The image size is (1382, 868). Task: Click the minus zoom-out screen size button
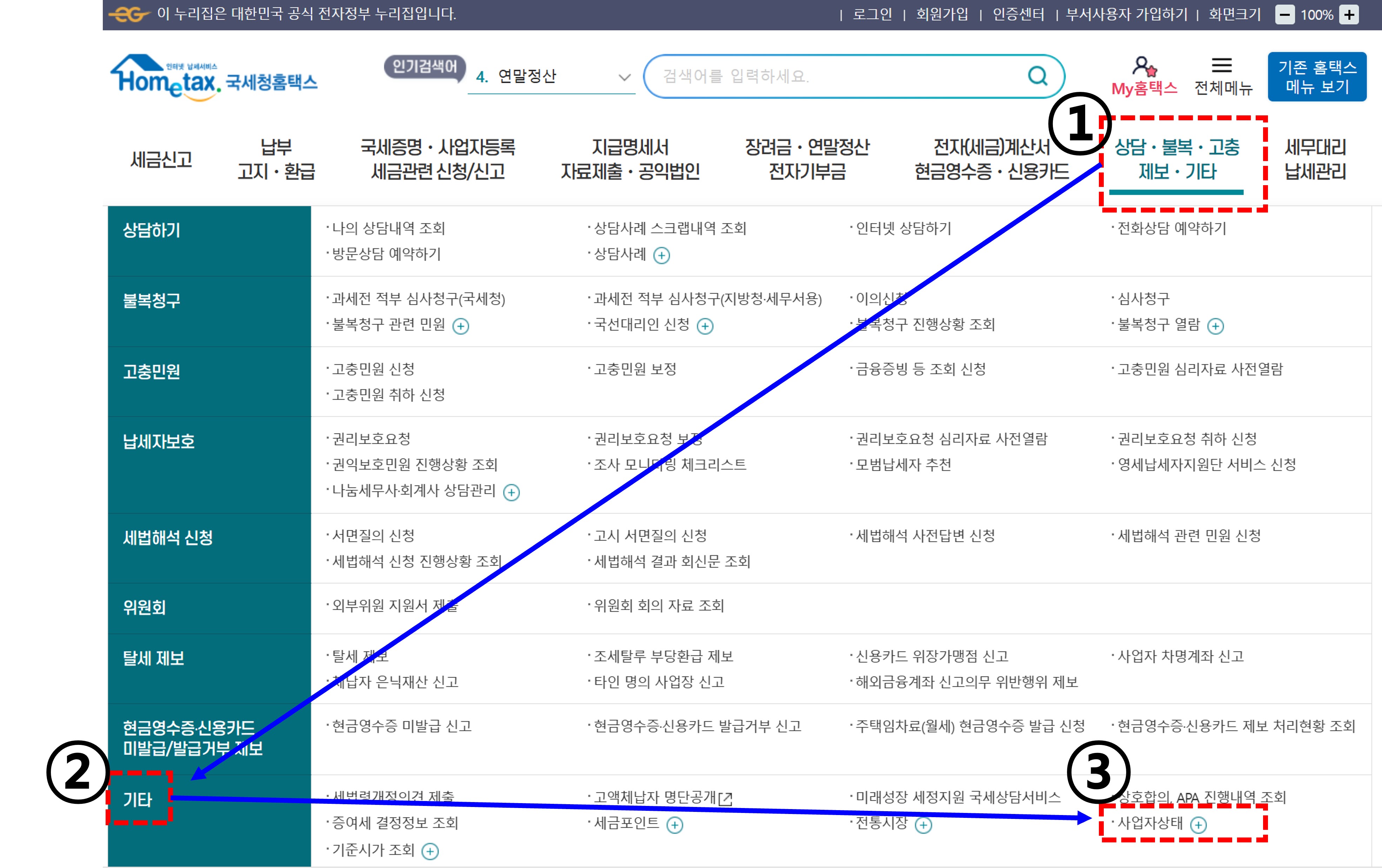[1284, 15]
